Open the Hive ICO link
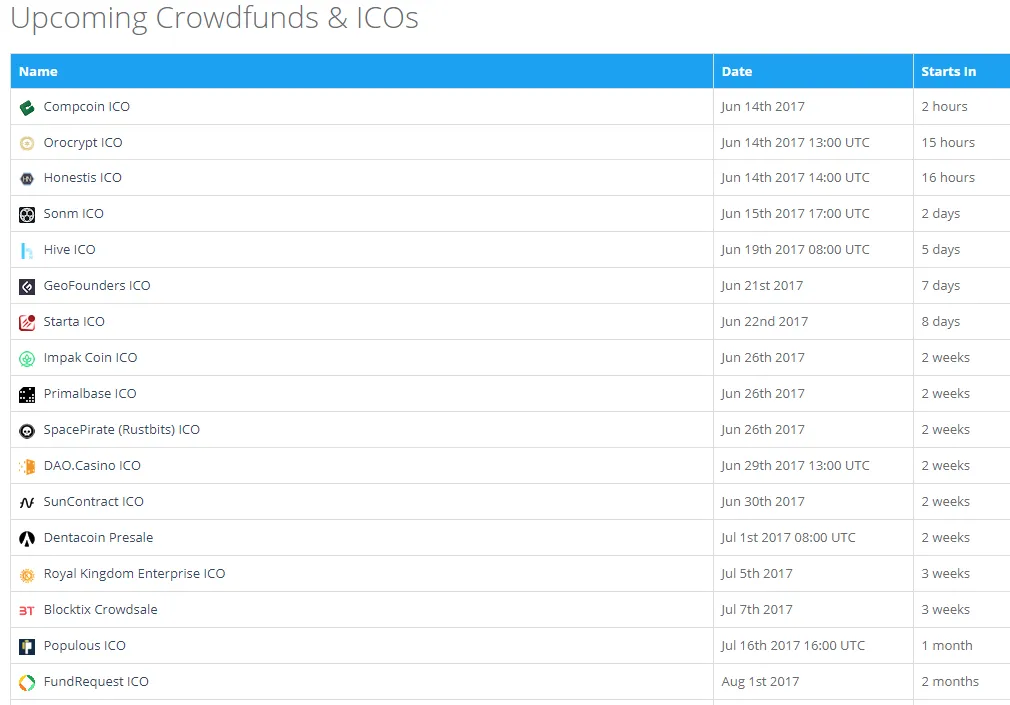This screenshot has height=705, width=1010. click(x=70, y=249)
